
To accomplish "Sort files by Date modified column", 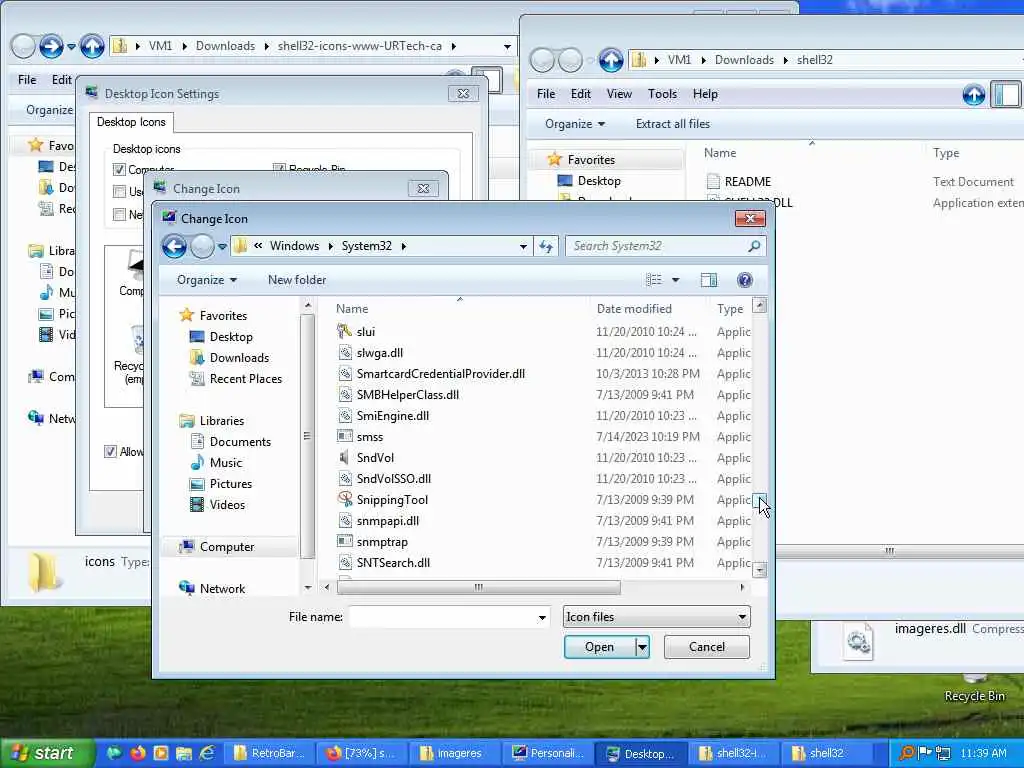I will click(634, 309).
